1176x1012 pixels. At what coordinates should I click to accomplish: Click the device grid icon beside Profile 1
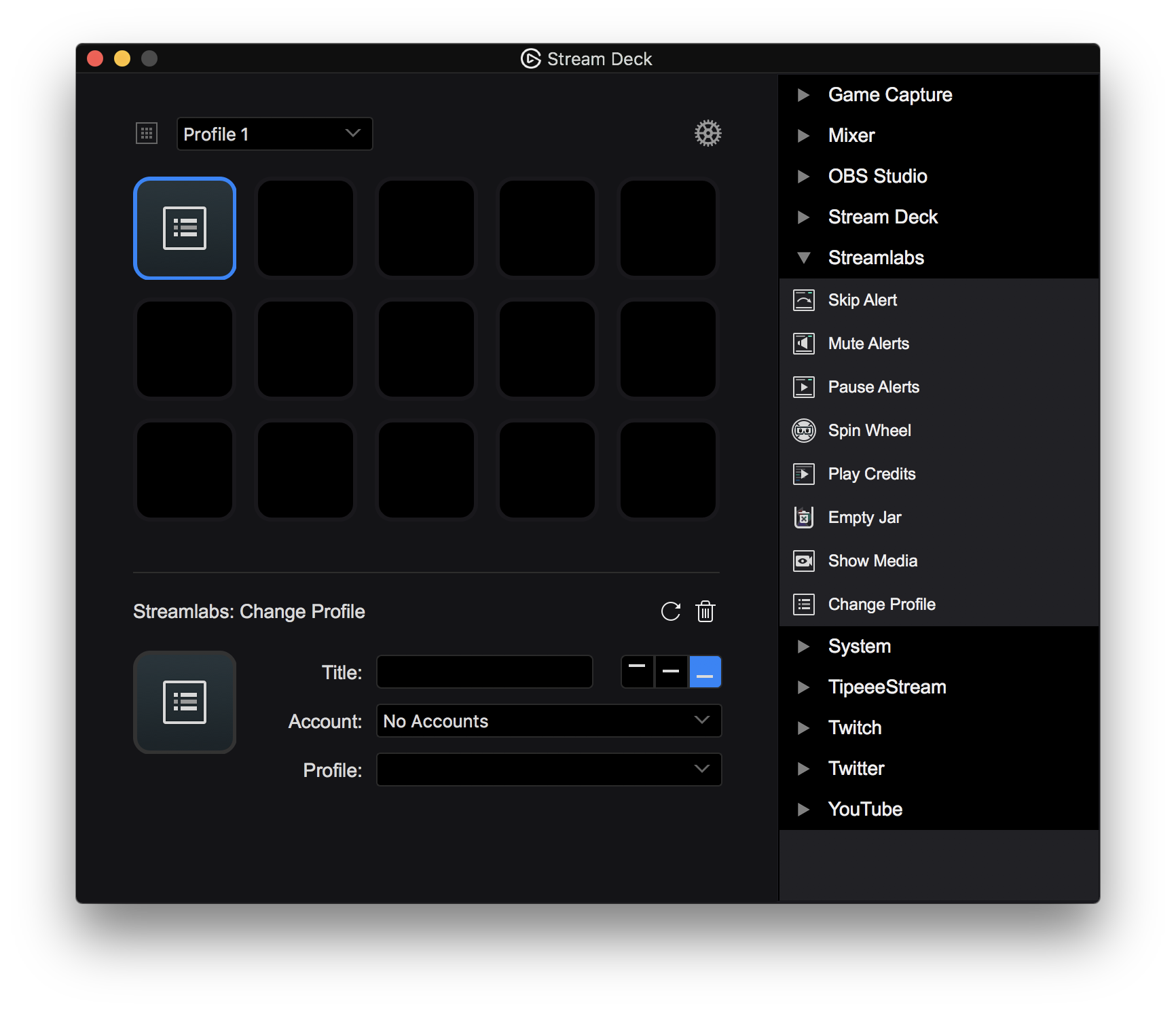[x=147, y=133]
